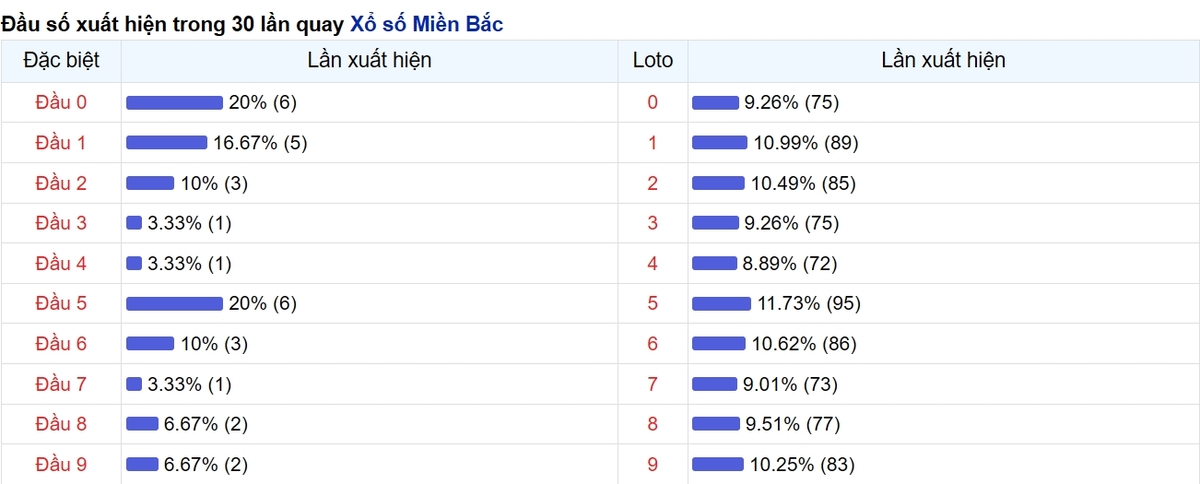Click the Loto 5 bar showing 11.73%
The width and height of the screenshot is (1200, 484).
pos(721,303)
